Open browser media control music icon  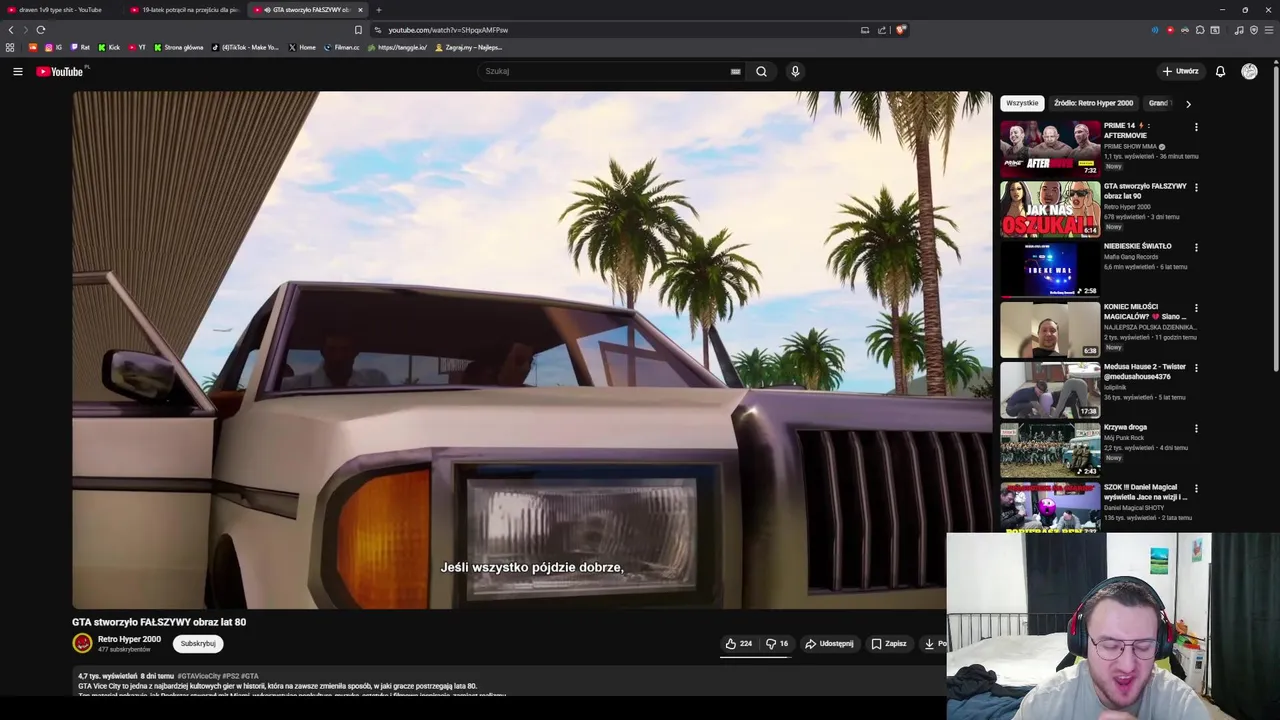pos(1239,30)
